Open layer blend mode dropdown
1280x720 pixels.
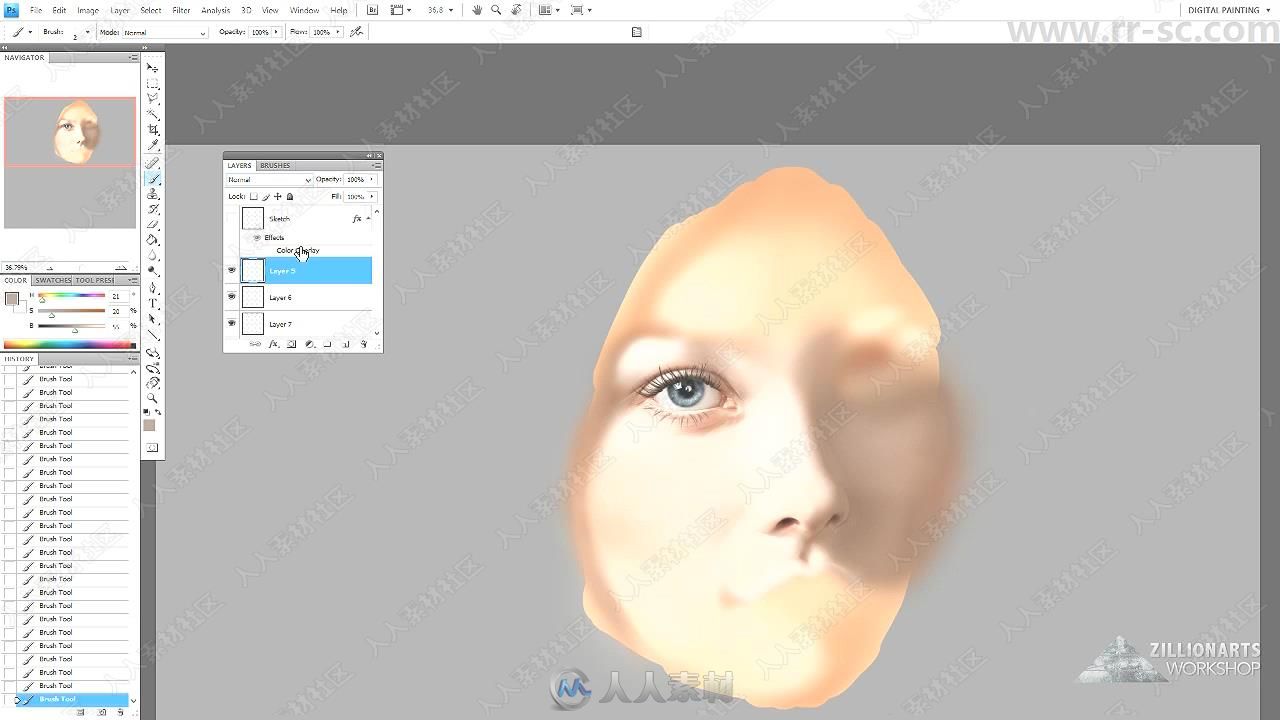[269, 180]
